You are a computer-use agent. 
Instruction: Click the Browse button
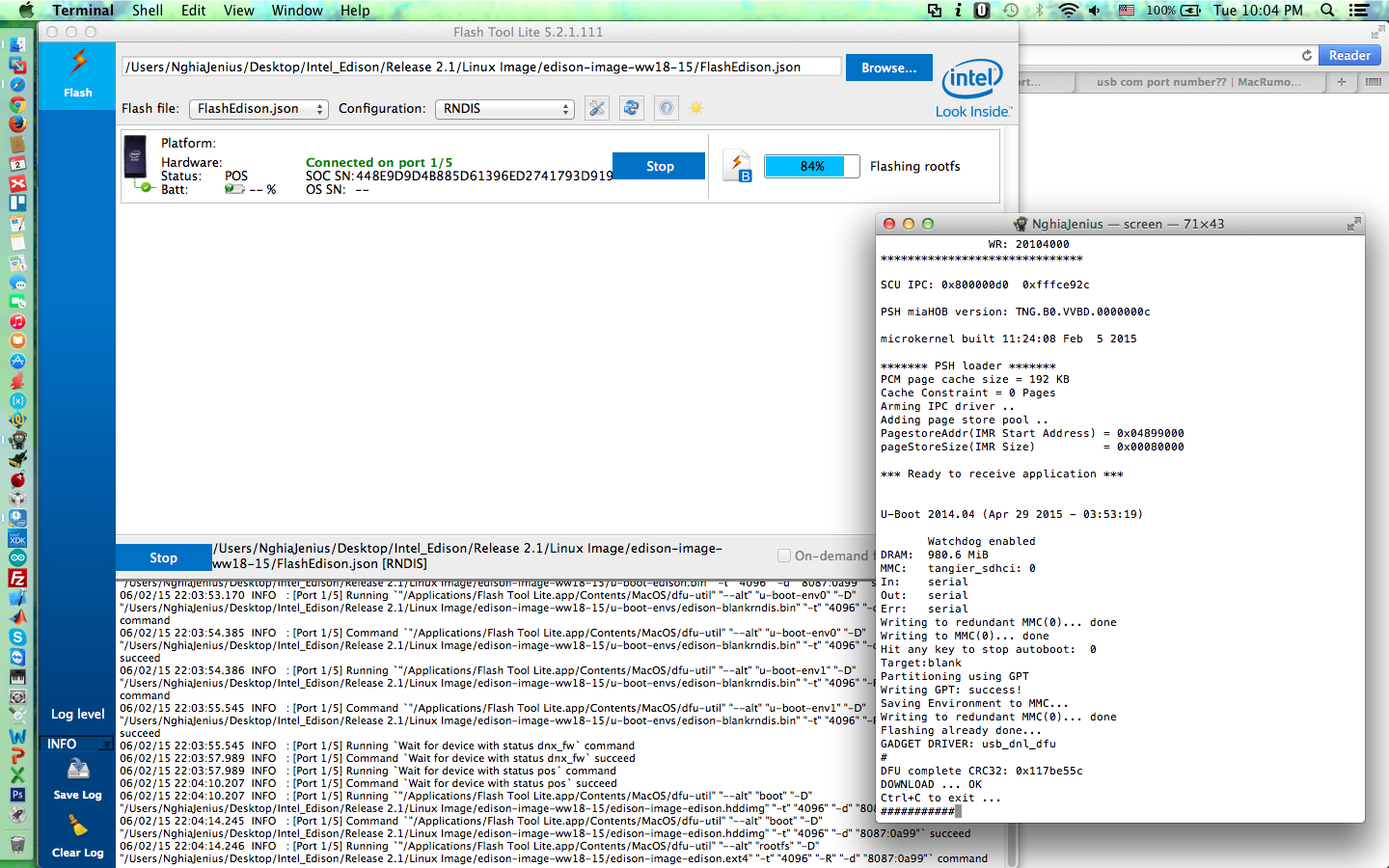point(889,68)
